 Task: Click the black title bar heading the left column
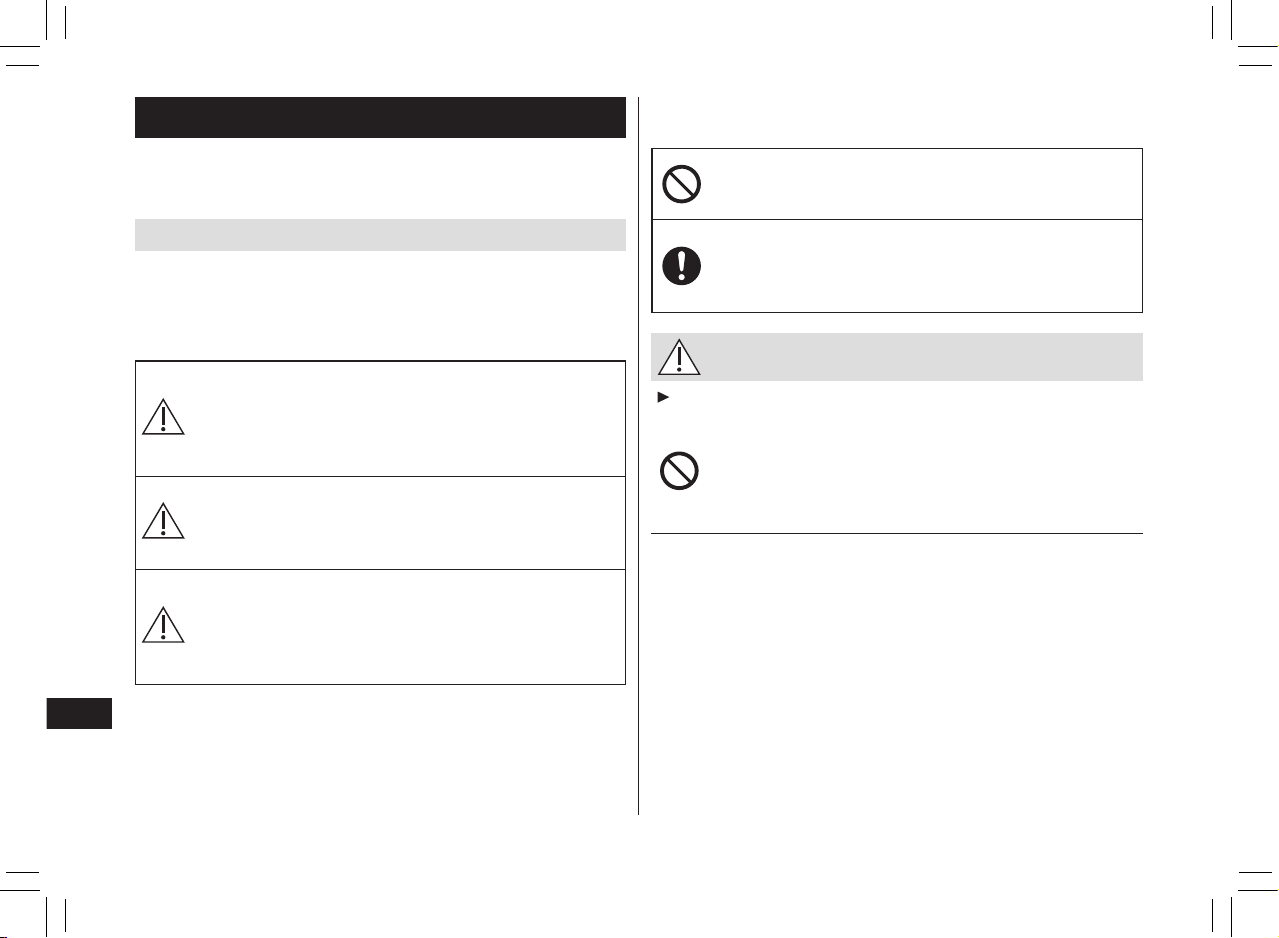(380, 117)
